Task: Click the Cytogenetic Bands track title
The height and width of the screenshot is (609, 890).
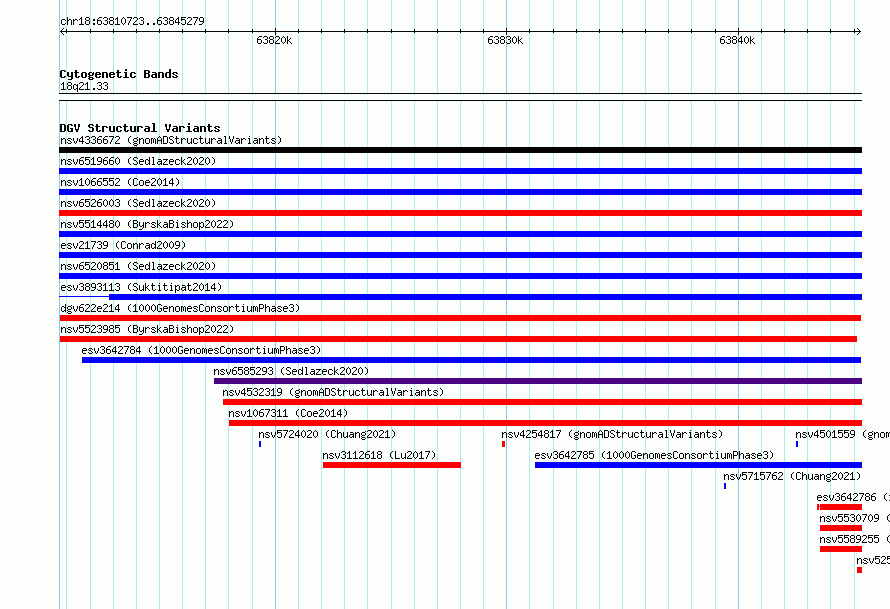Action: point(119,74)
